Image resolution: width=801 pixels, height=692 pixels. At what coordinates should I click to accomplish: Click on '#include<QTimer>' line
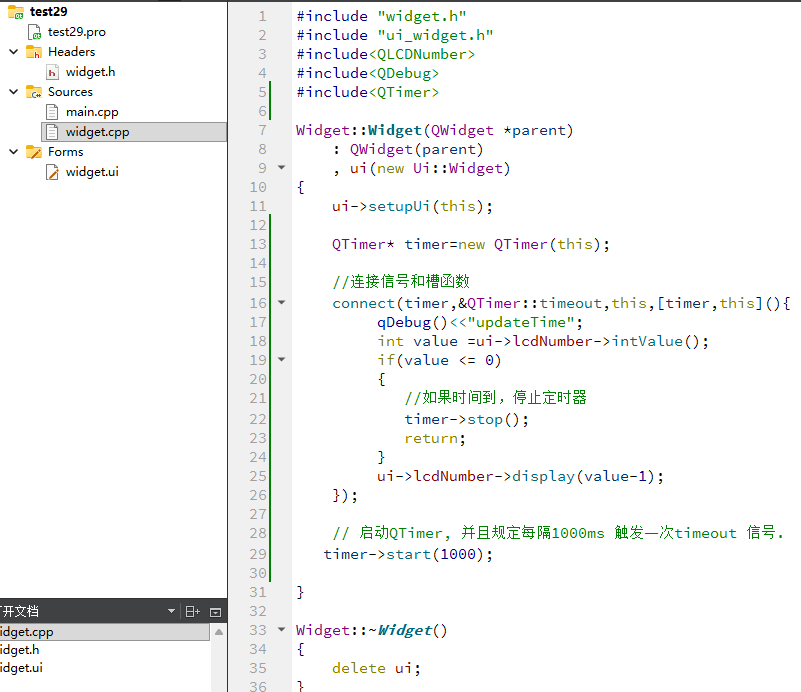pos(368,92)
